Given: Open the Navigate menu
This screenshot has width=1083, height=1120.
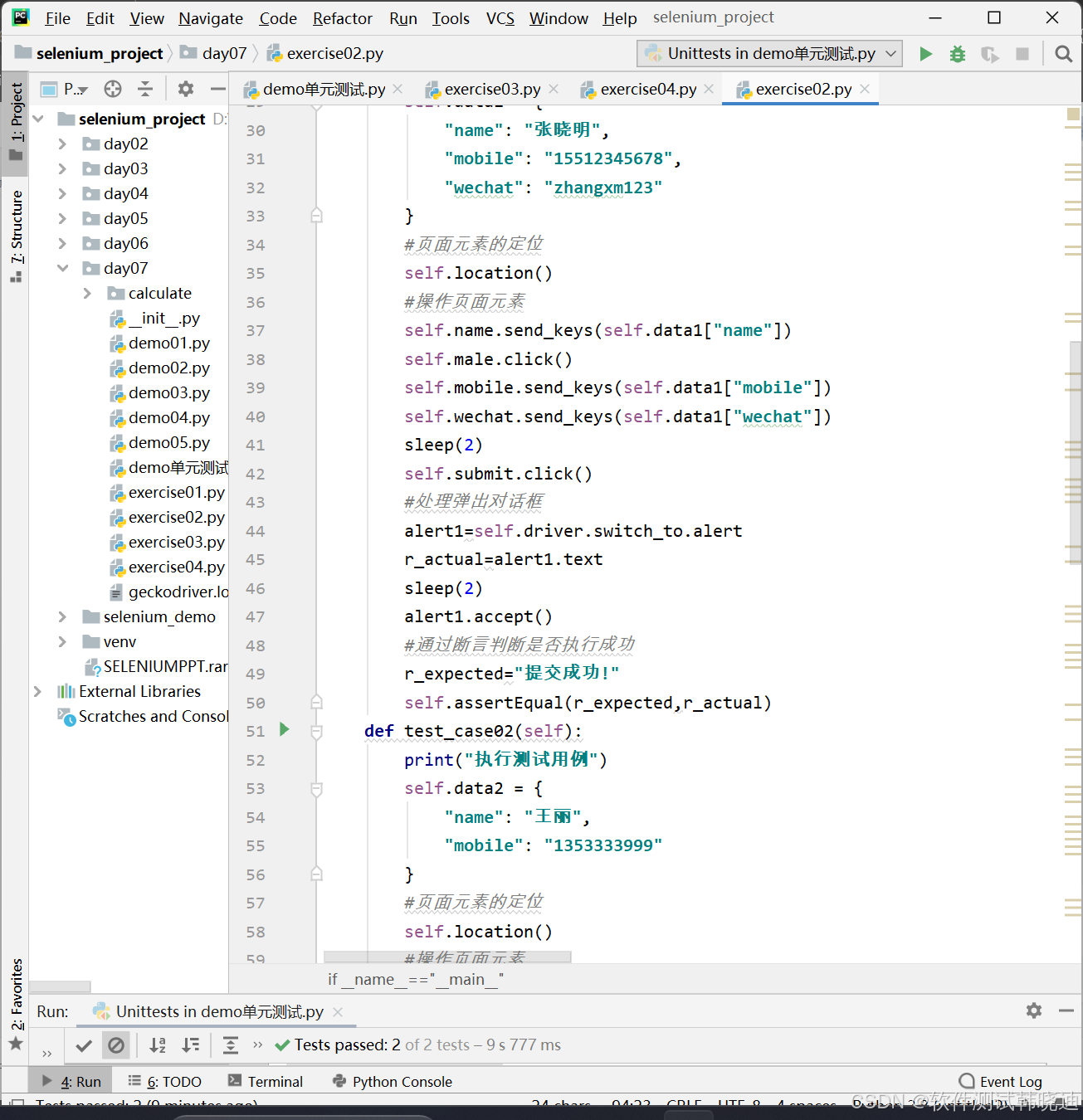Looking at the screenshot, I should [x=211, y=18].
